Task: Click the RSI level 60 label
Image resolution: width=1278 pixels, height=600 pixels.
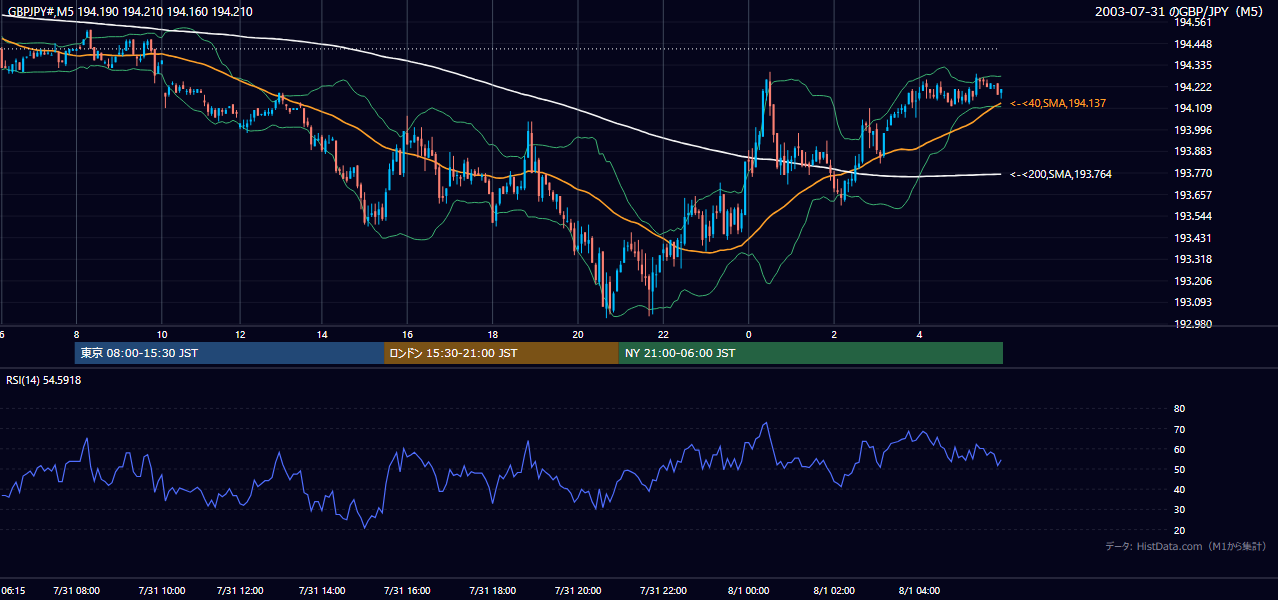Action: point(1179,449)
